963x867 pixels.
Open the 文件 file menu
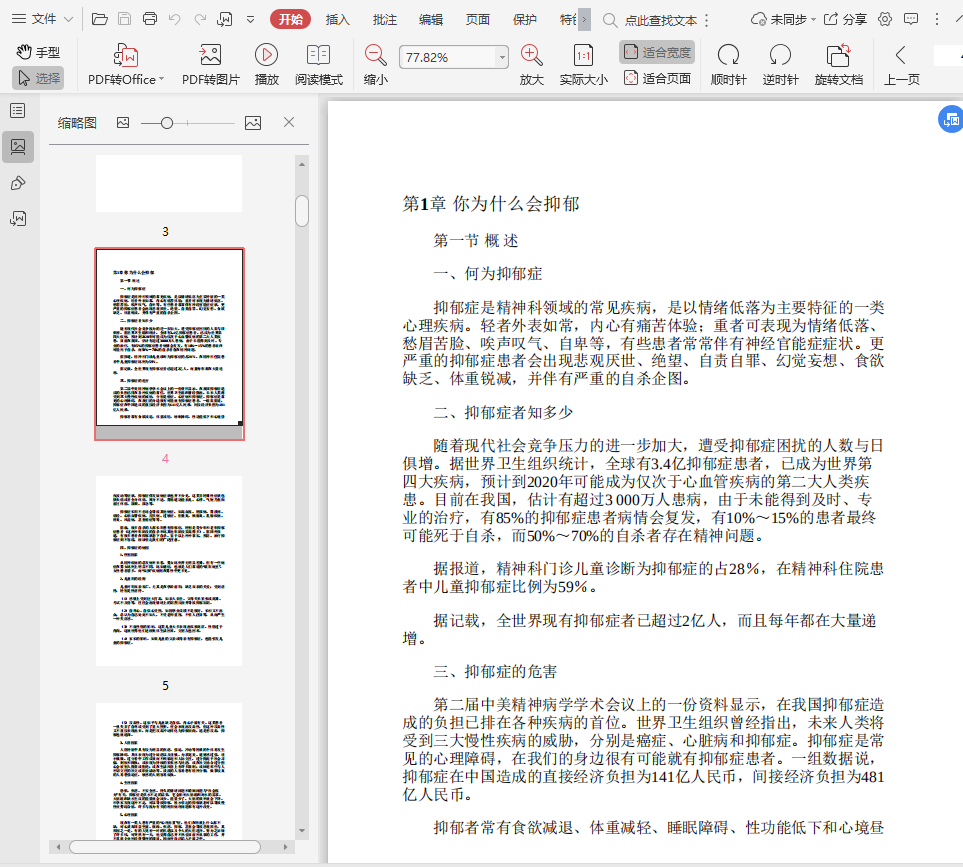coord(42,19)
